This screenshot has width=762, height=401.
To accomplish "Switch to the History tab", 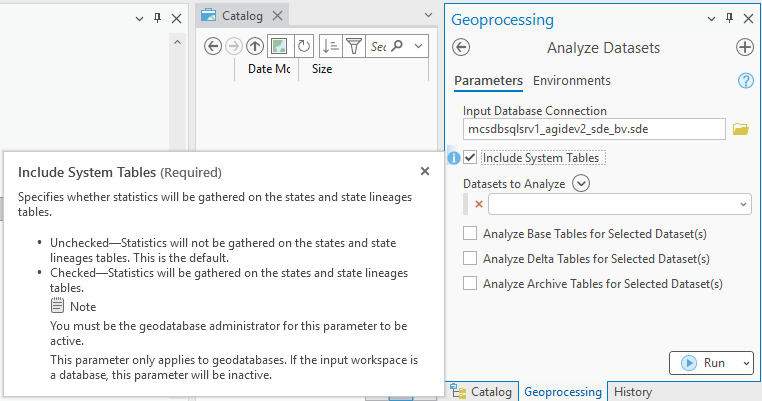I will pyautogui.click(x=632, y=392).
